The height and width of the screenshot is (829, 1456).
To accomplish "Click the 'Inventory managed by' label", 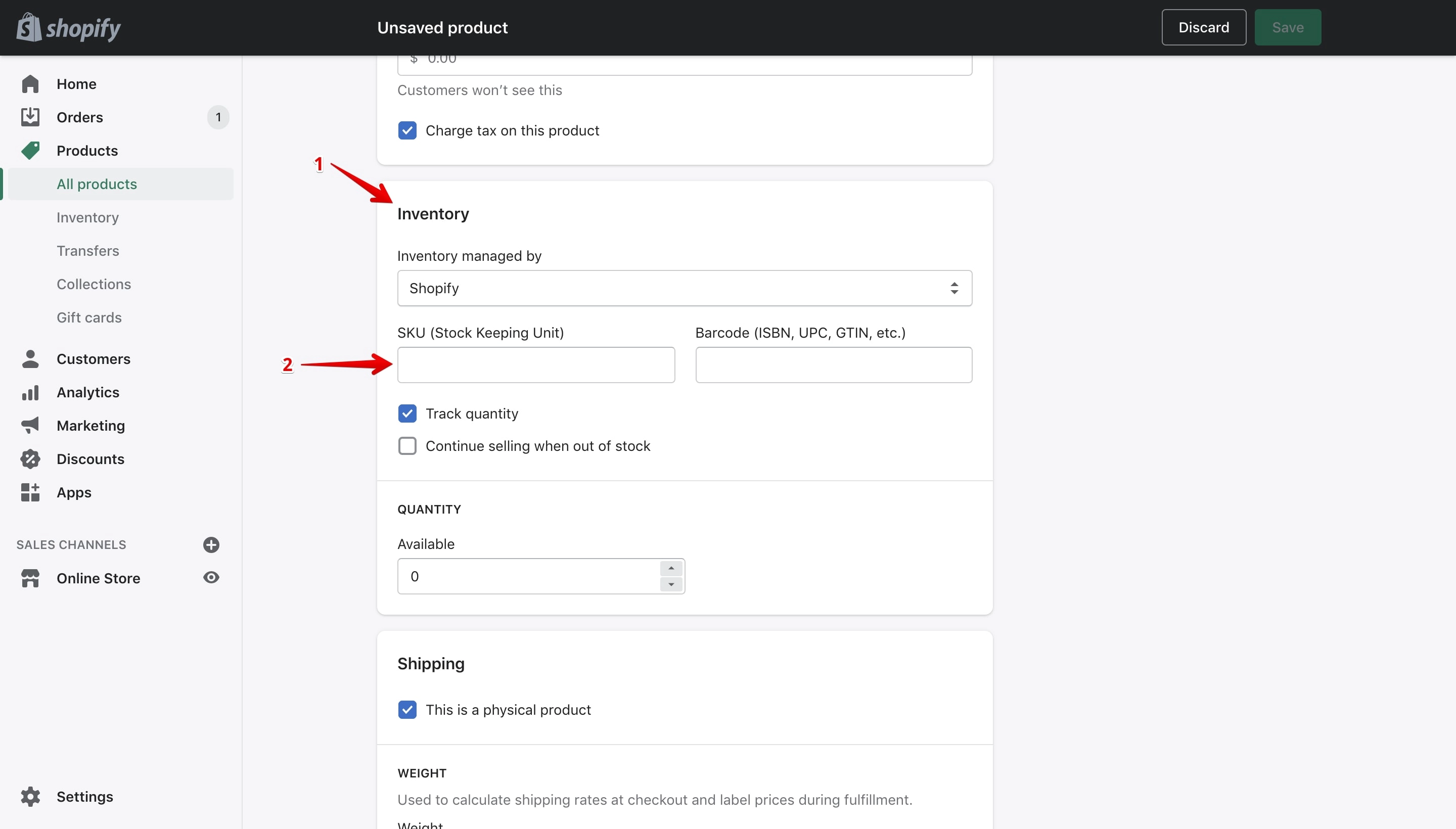I will tap(469, 256).
